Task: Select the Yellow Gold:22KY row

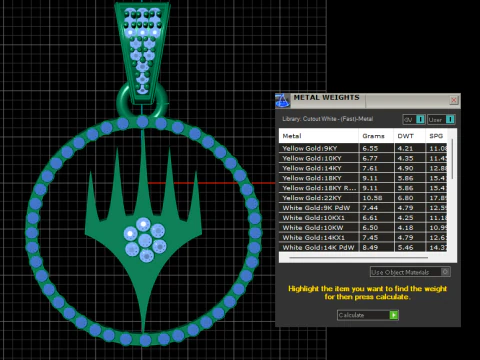Action: click(363, 198)
